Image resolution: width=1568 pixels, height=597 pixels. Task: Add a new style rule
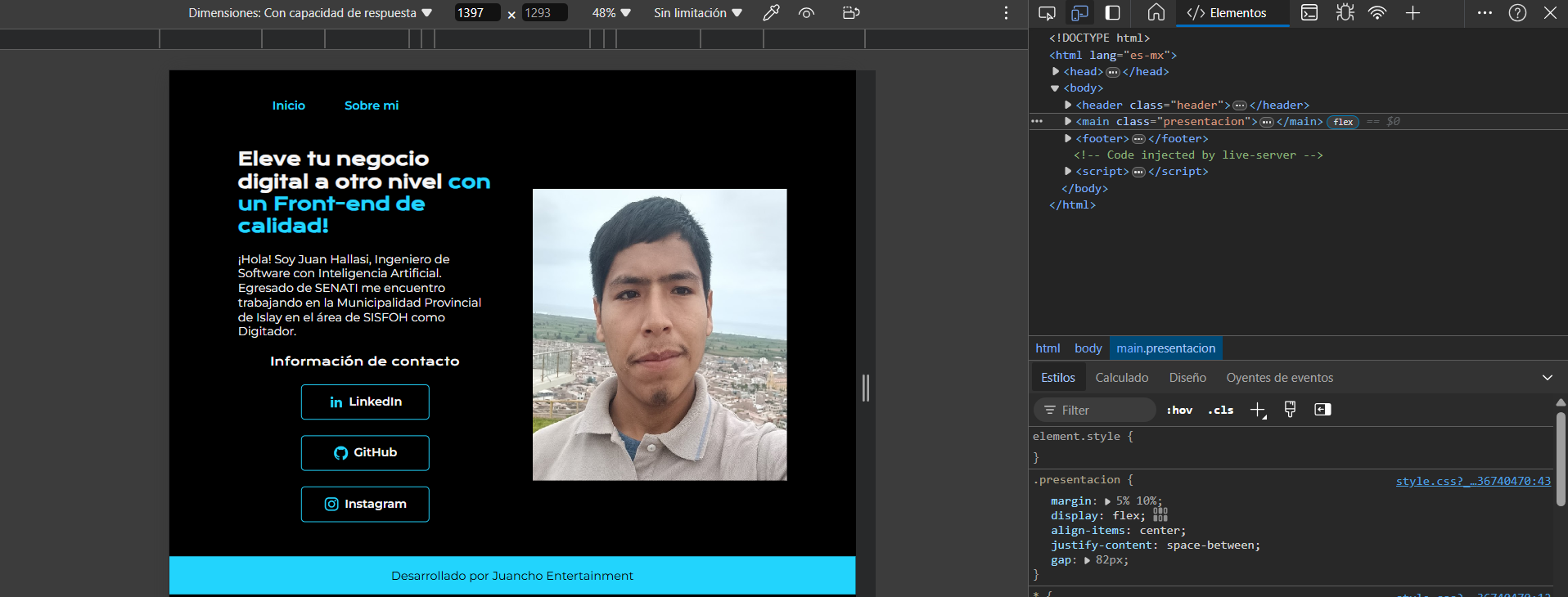(x=1258, y=410)
